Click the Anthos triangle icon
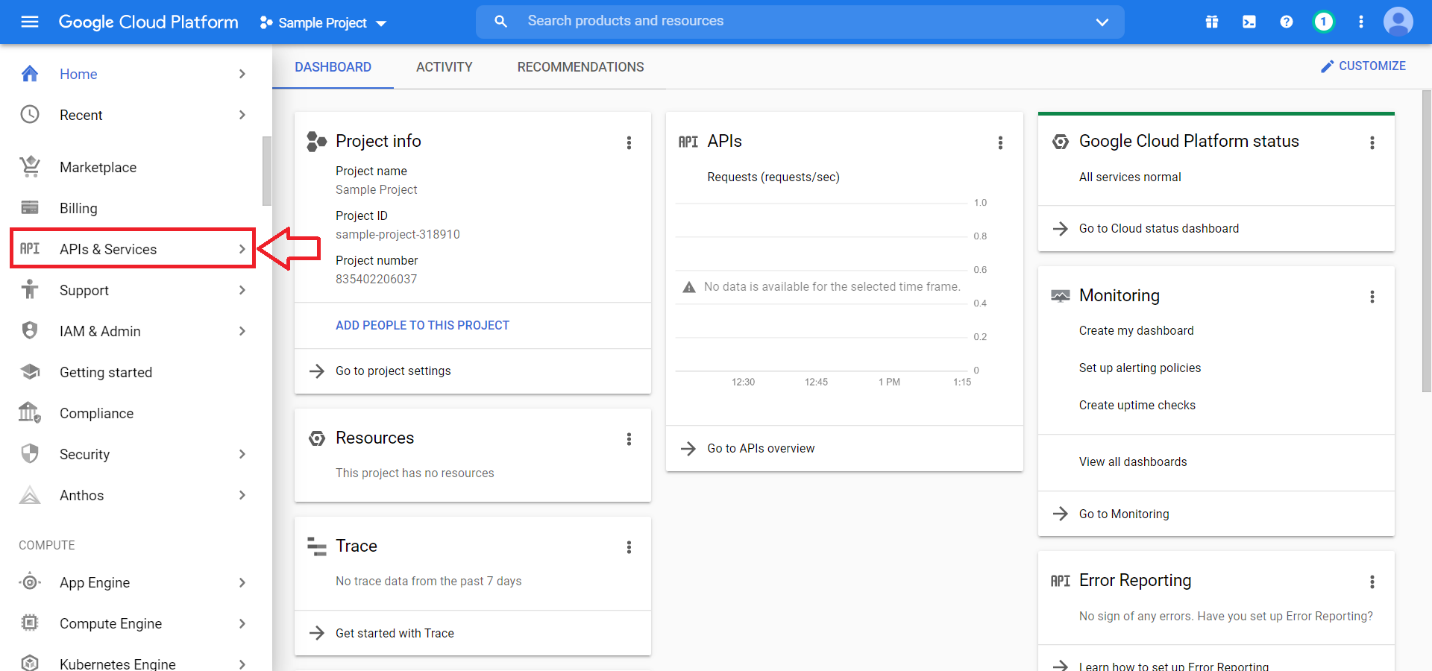This screenshot has height=671, width=1432. 30,495
